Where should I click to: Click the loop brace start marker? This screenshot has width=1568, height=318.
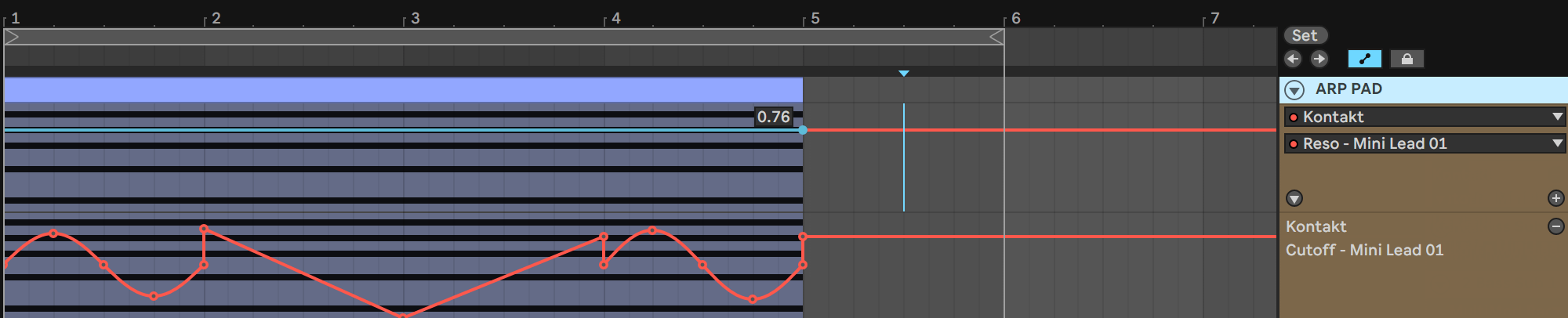point(12,37)
